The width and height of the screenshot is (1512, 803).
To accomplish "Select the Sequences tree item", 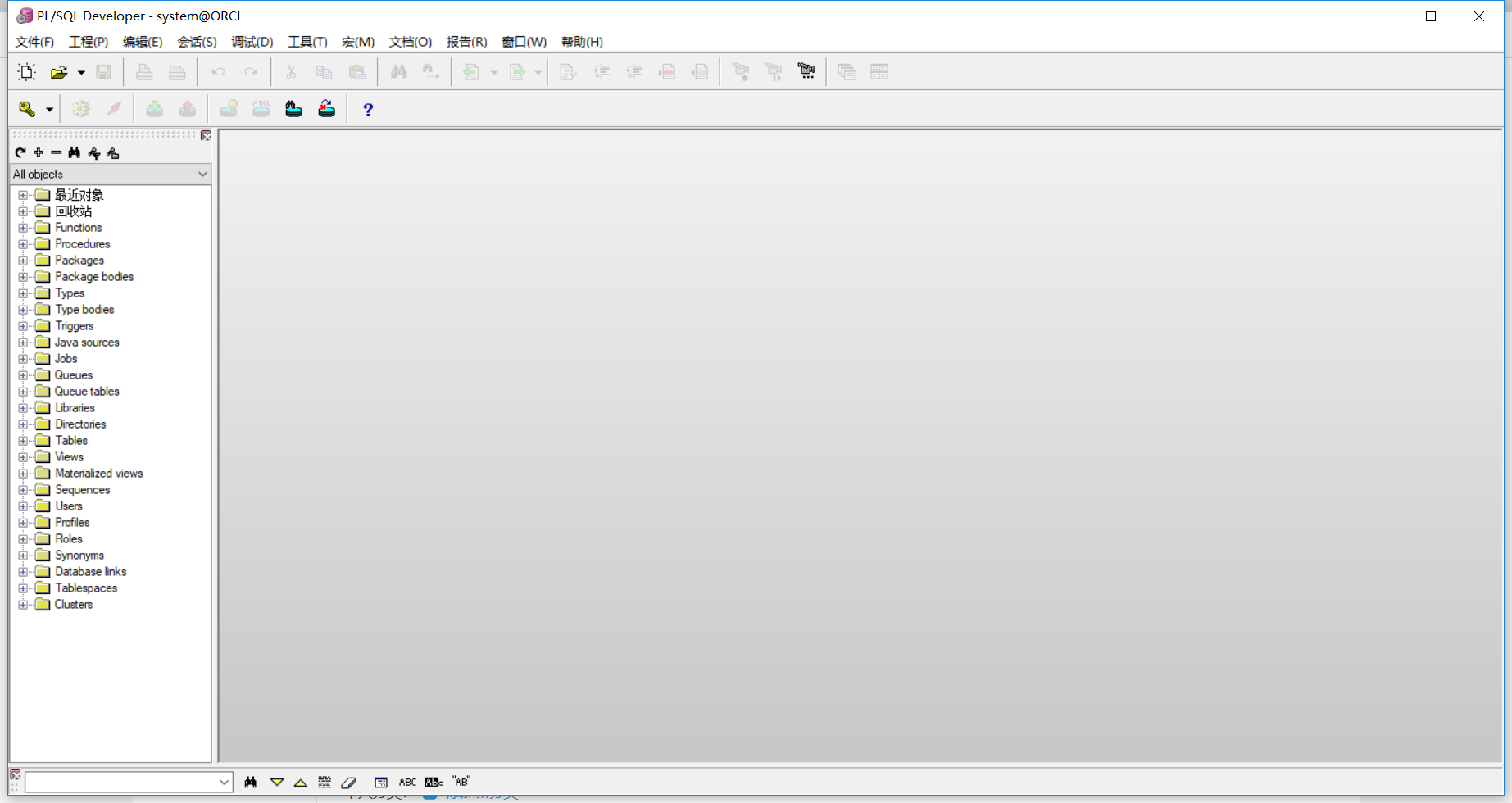I will coord(82,490).
